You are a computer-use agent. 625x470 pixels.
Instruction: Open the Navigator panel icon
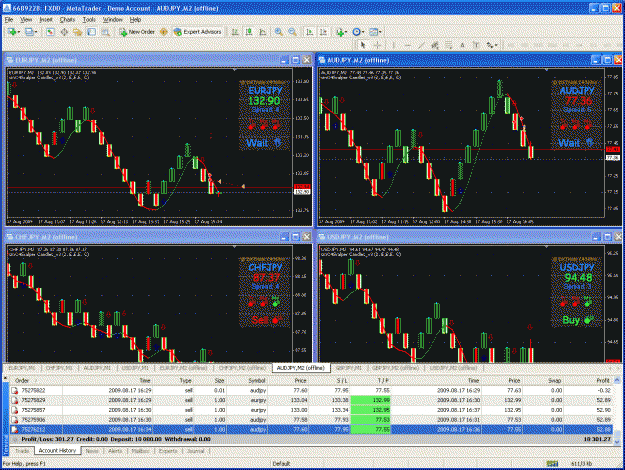77,32
